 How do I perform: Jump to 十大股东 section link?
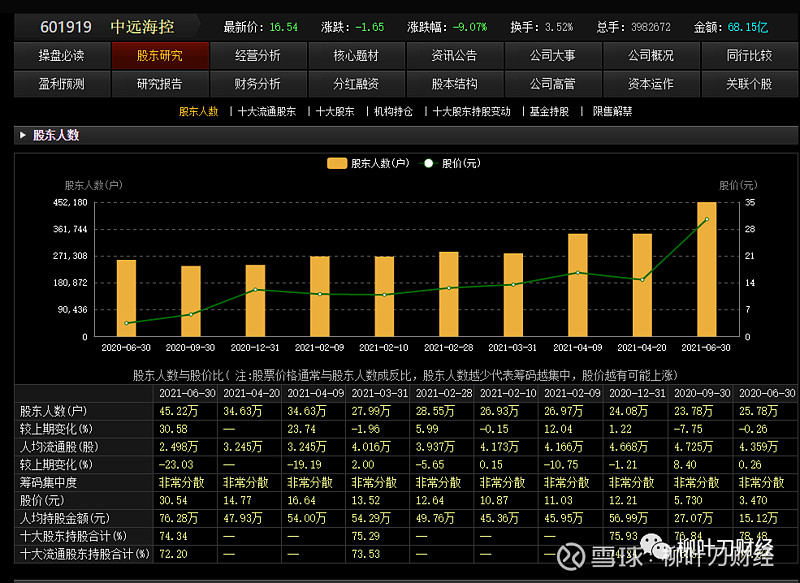click(335, 112)
